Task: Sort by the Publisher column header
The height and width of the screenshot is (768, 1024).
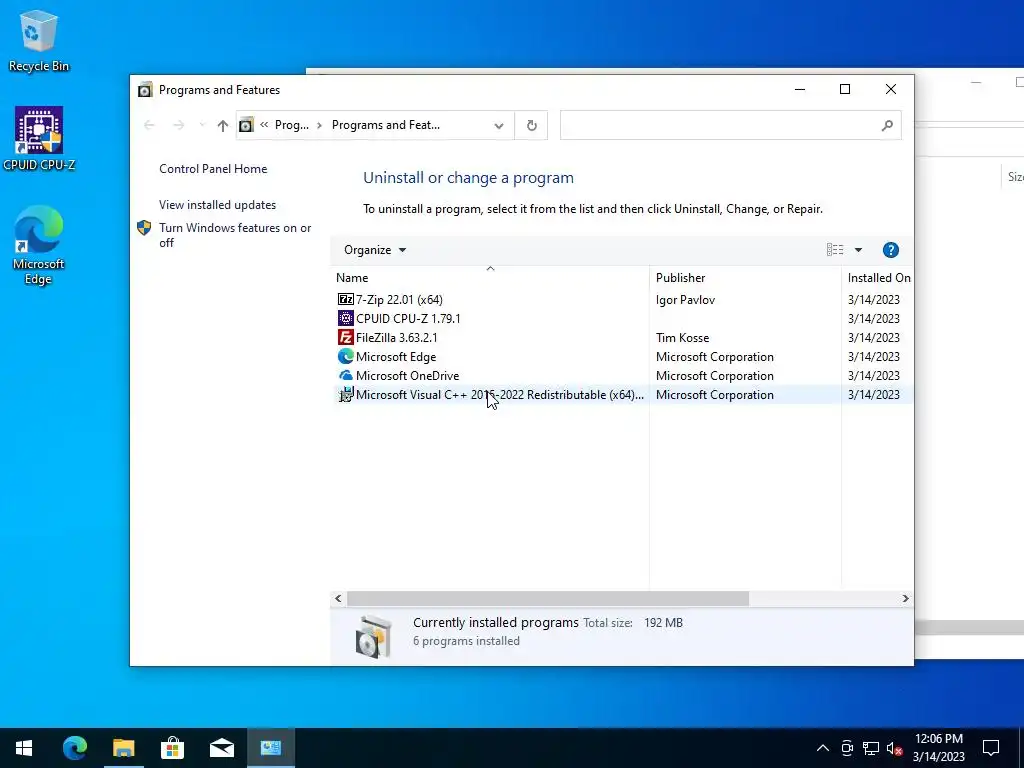Action: [x=680, y=278]
